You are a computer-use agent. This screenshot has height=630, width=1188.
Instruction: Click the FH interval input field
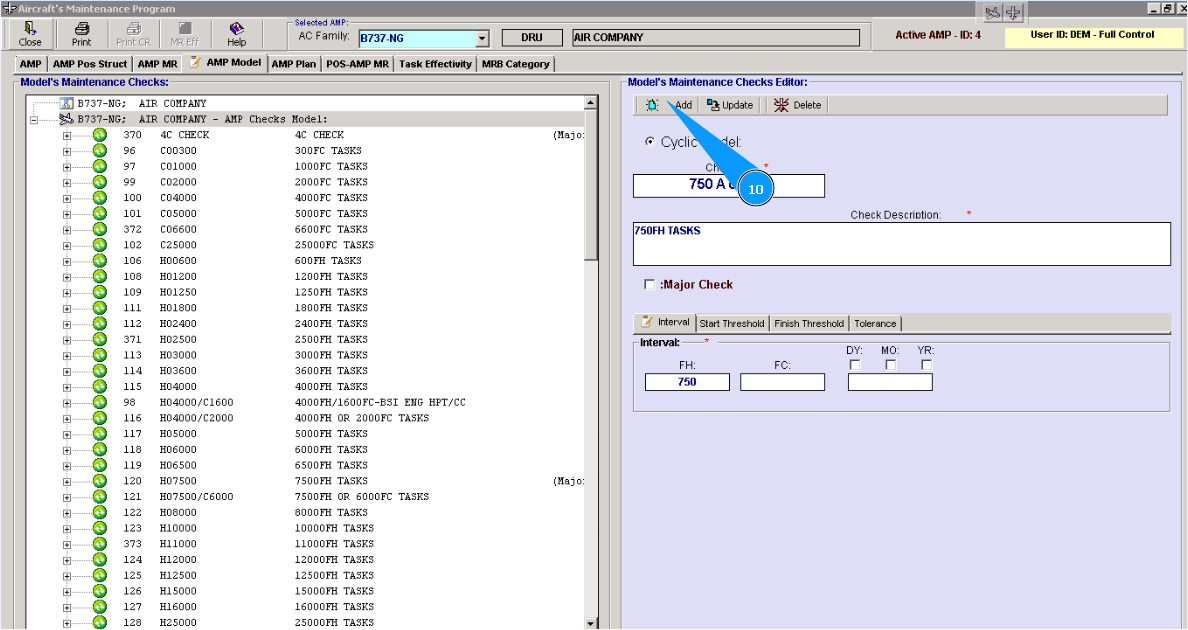(687, 382)
